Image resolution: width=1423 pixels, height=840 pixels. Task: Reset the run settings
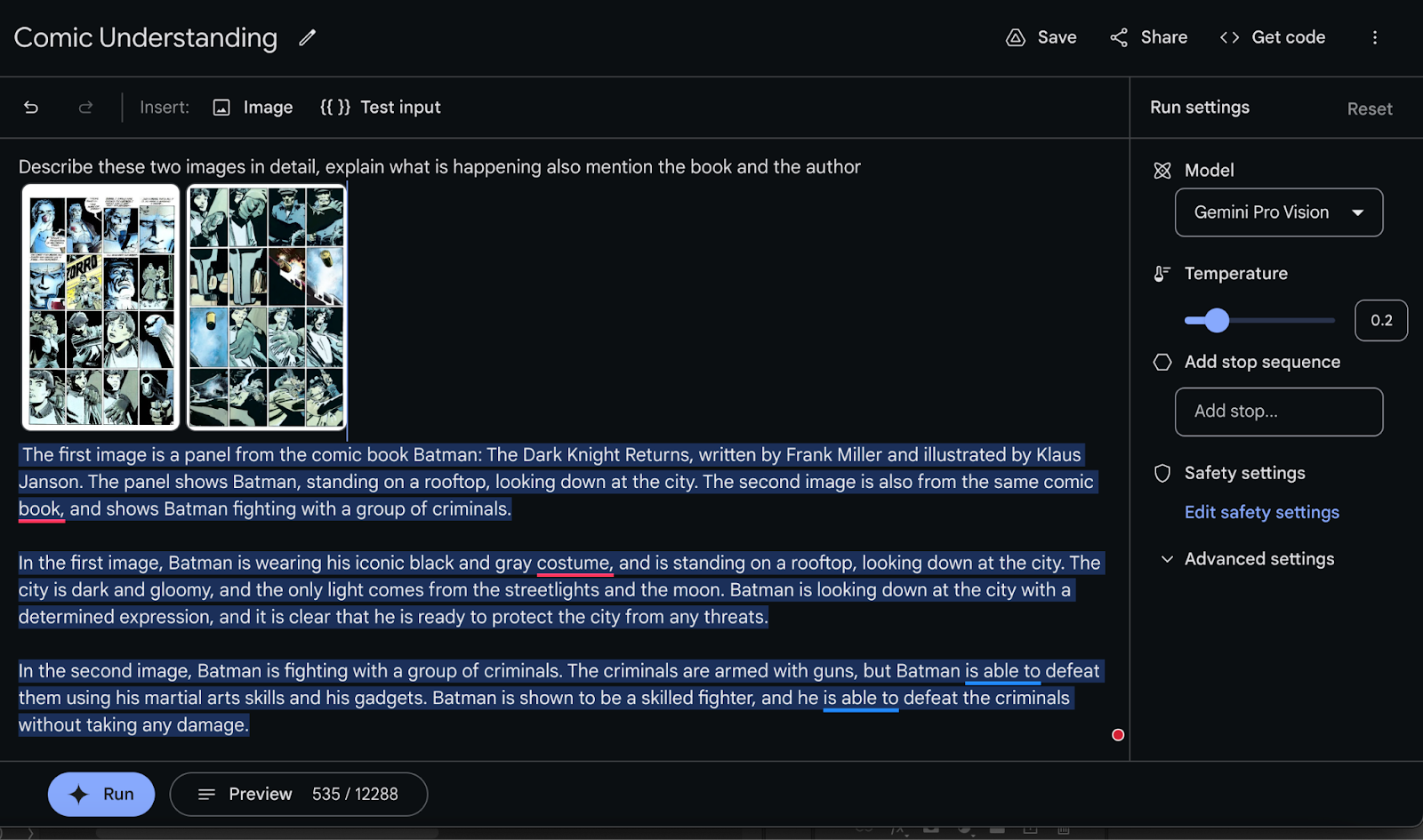coord(1370,108)
